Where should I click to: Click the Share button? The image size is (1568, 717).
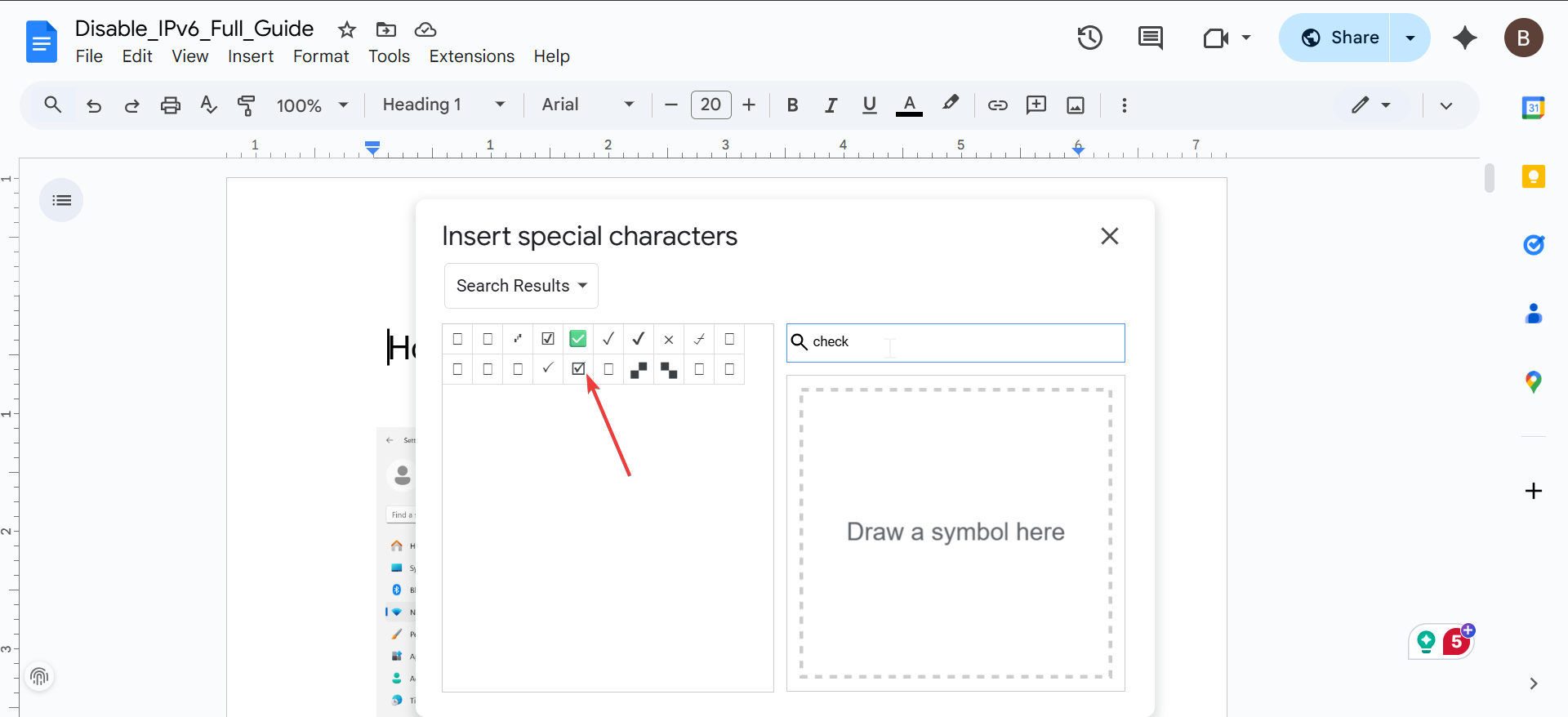click(1340, 38)
